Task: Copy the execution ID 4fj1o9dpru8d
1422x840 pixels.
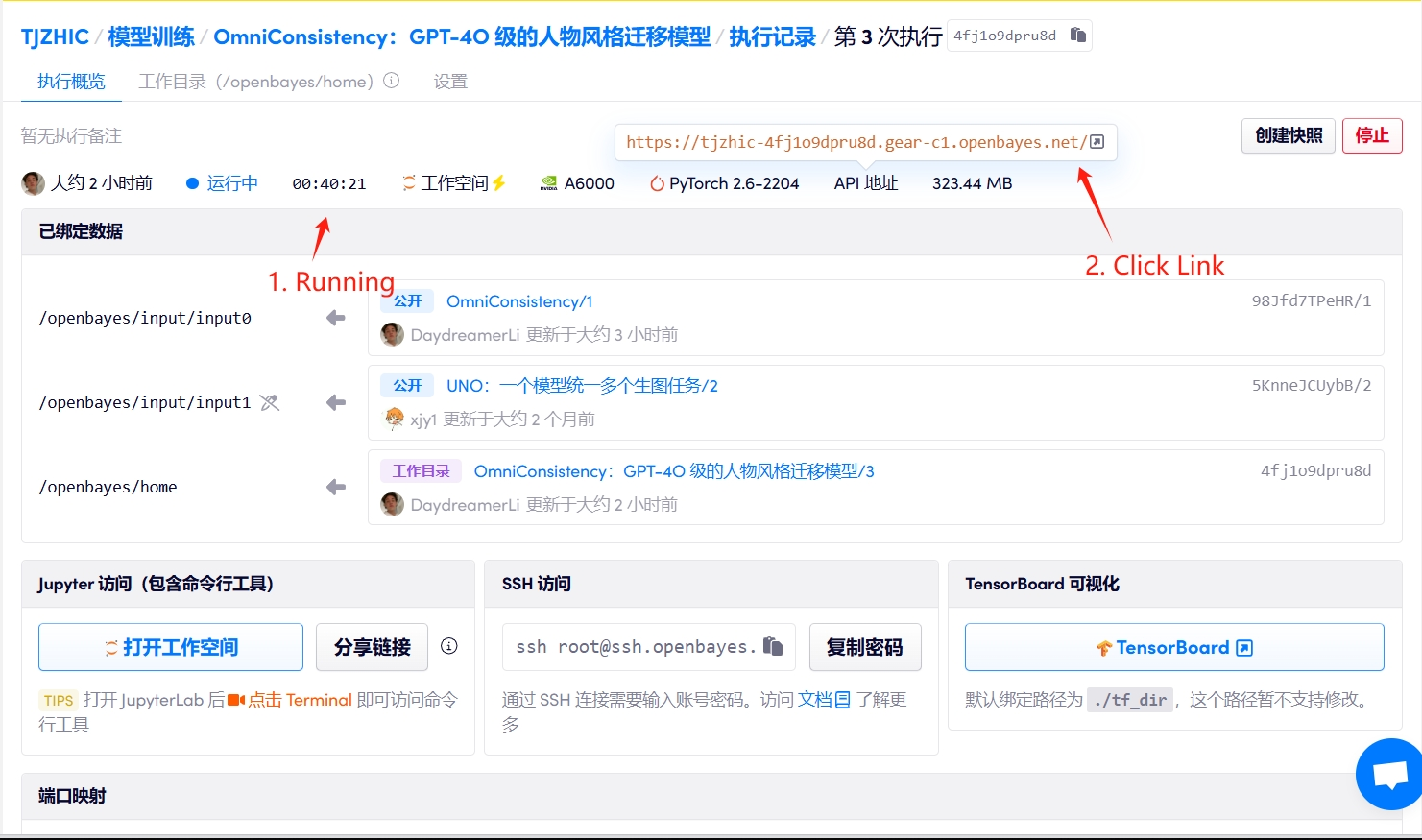Action: pyautogui.click(x=1077, y=36)
